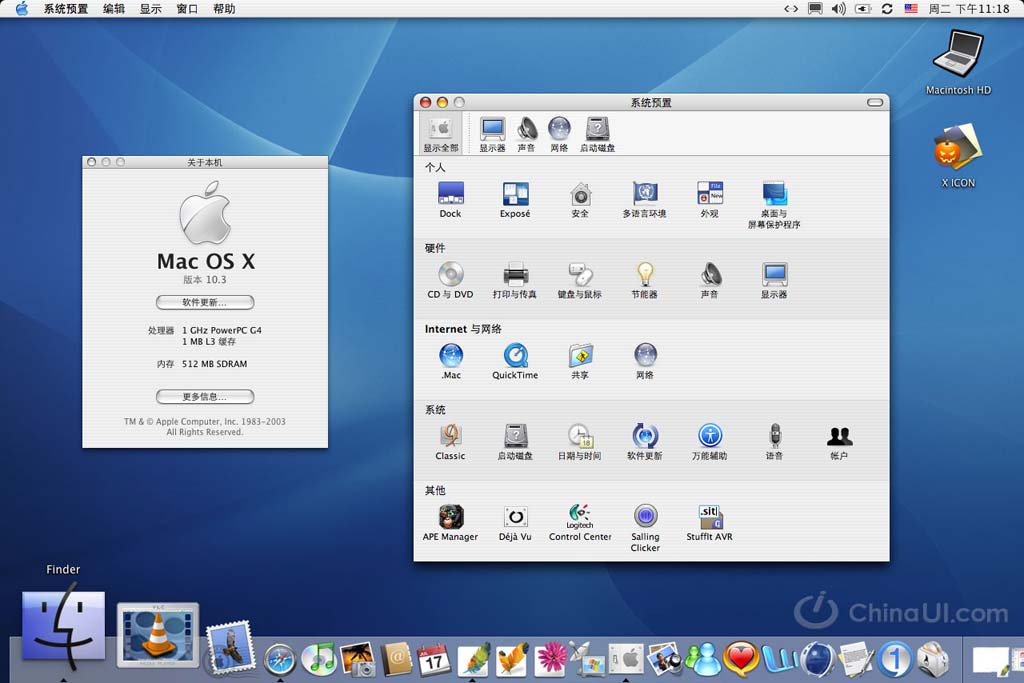The height and width of the screenshot is (683, 1024).
Task: Select the Macintosh HD desktop icon
Action: click(x=958, y=63)
